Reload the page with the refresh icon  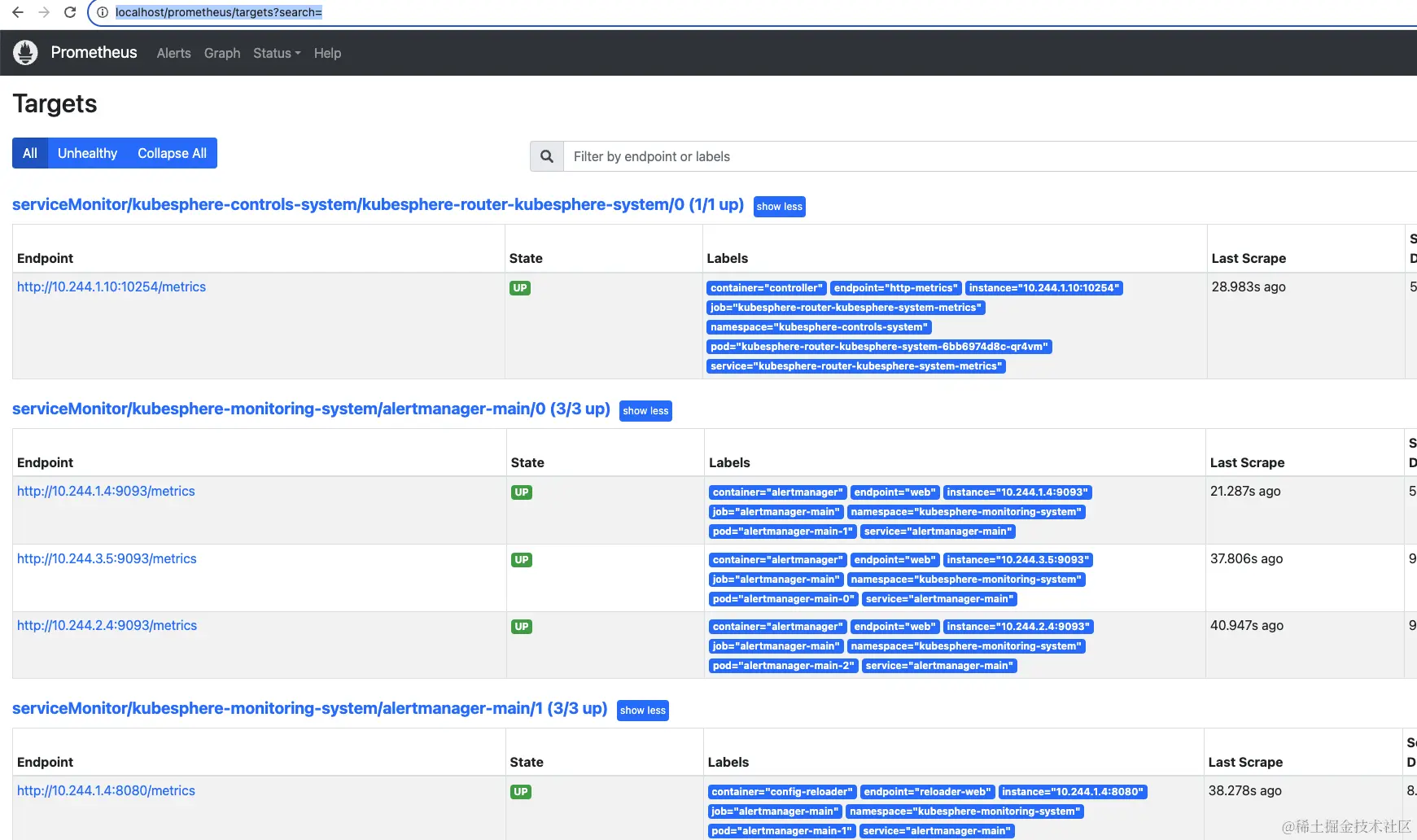click(70, 12)
